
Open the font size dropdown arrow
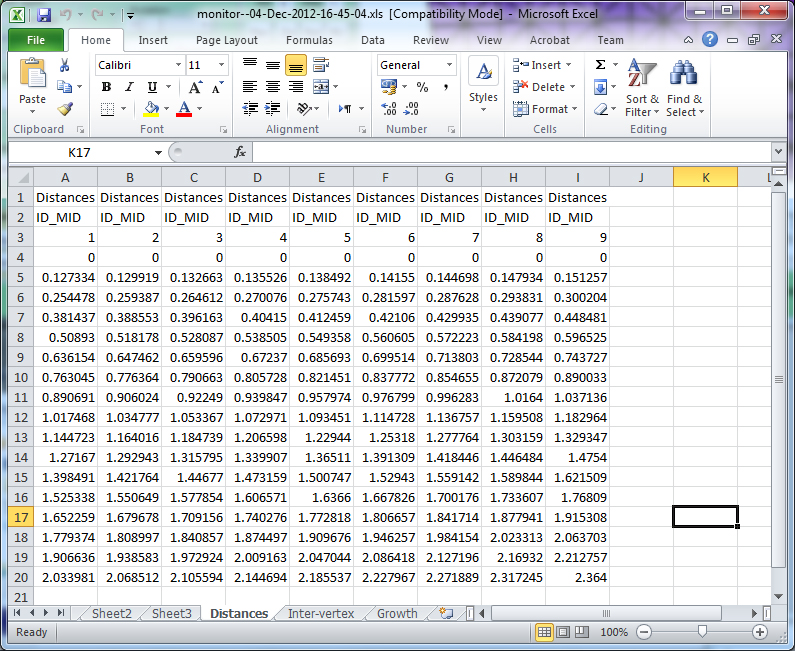point(222,65)
